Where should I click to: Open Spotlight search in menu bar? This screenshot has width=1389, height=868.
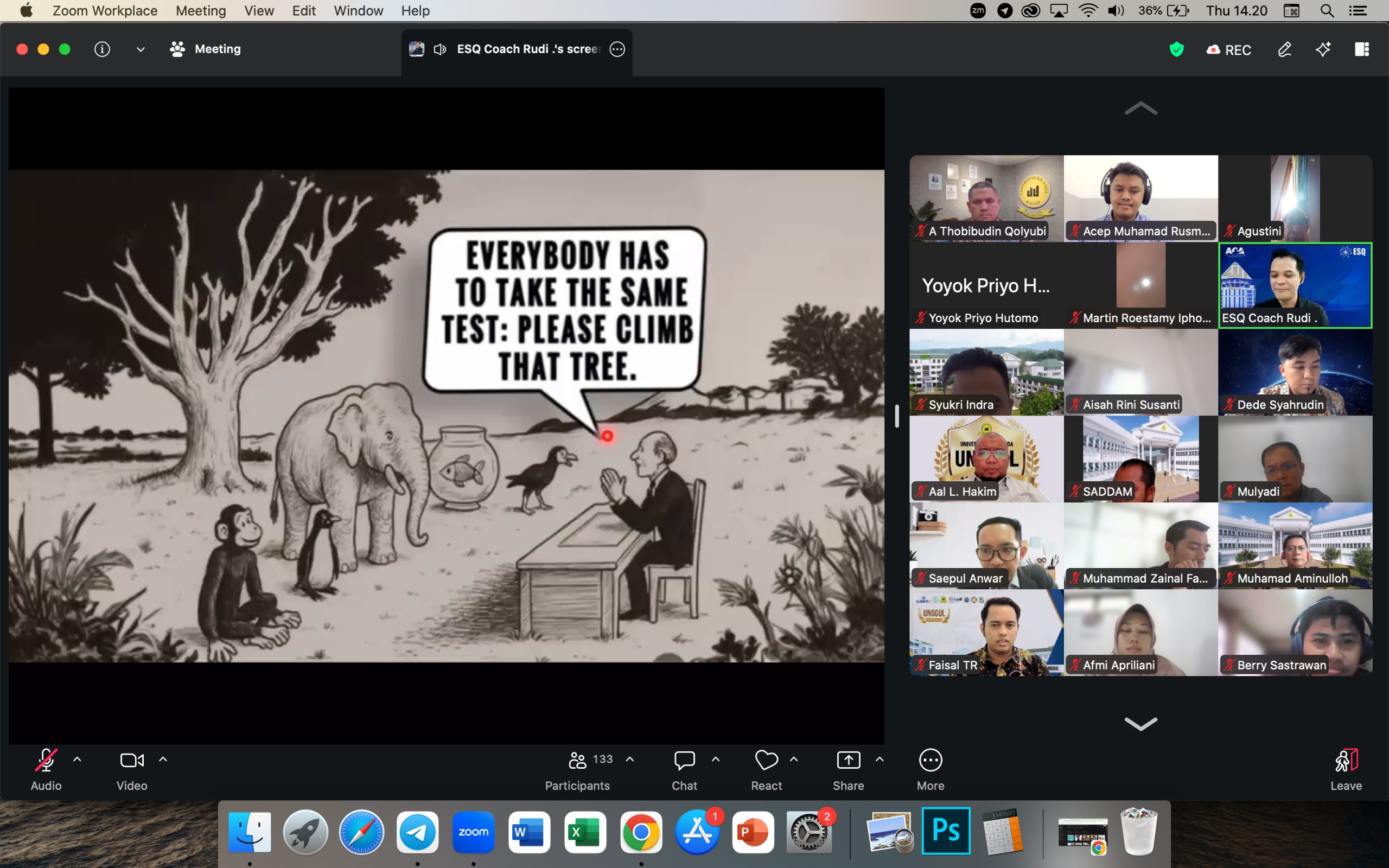1327,11
